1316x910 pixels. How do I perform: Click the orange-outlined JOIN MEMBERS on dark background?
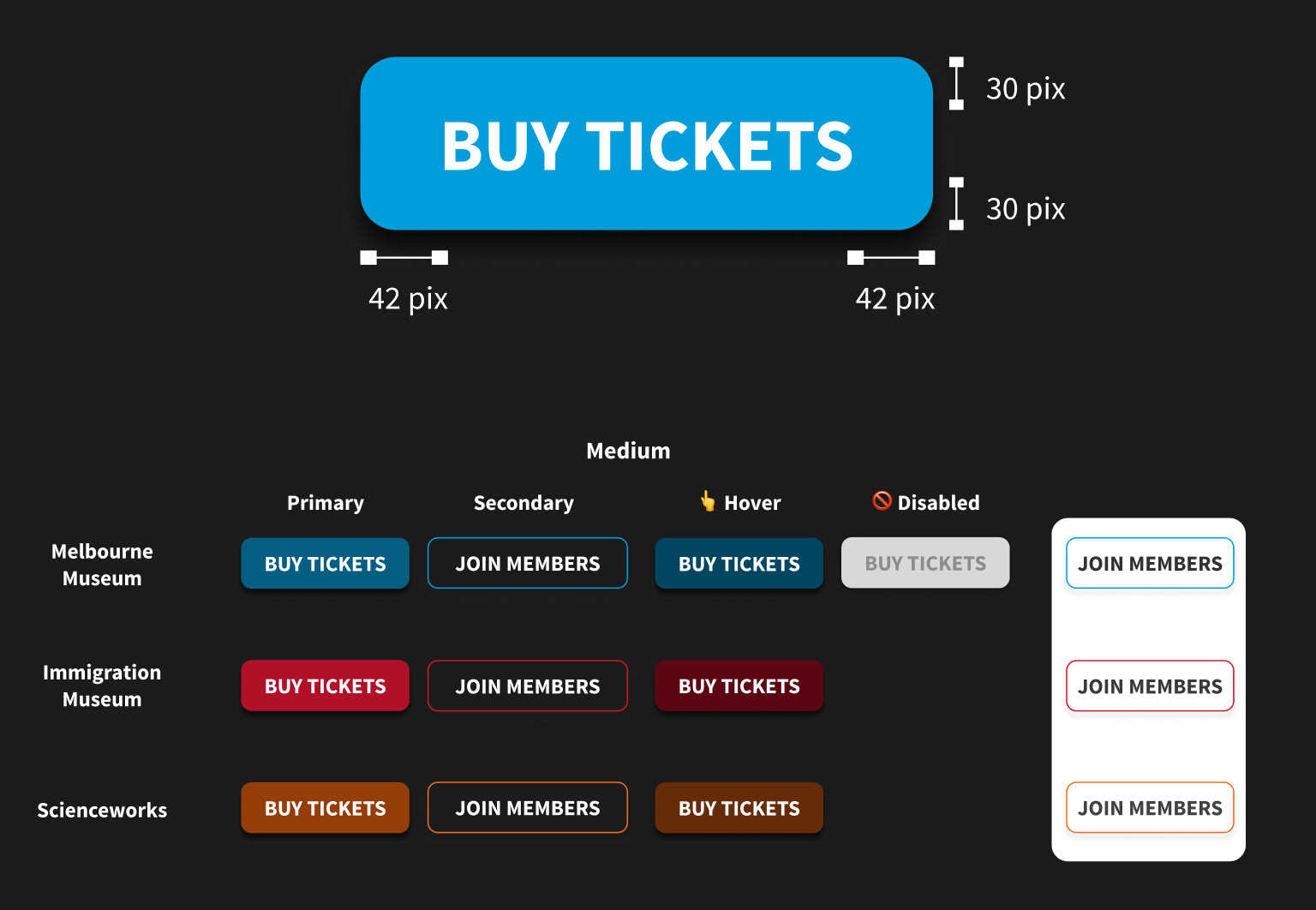coord(528,808)
